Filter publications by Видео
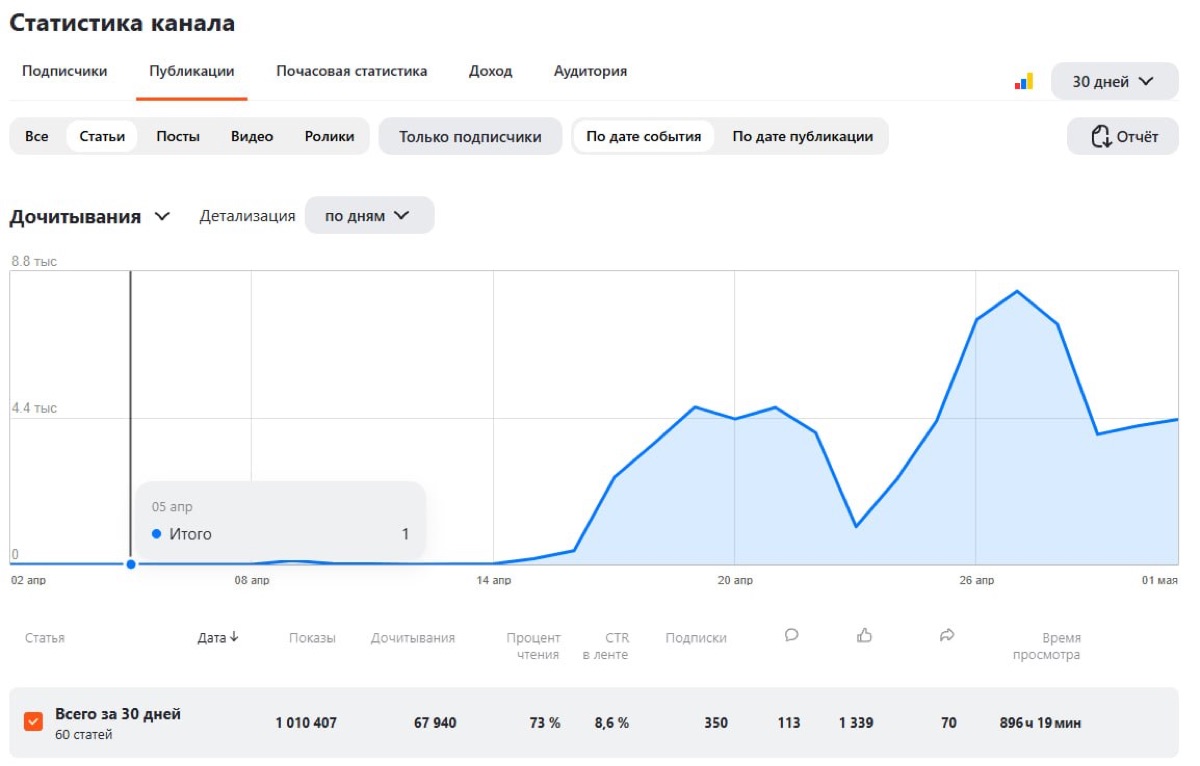The height and width of the screenshot is (766, 1200). coord(252,137)
